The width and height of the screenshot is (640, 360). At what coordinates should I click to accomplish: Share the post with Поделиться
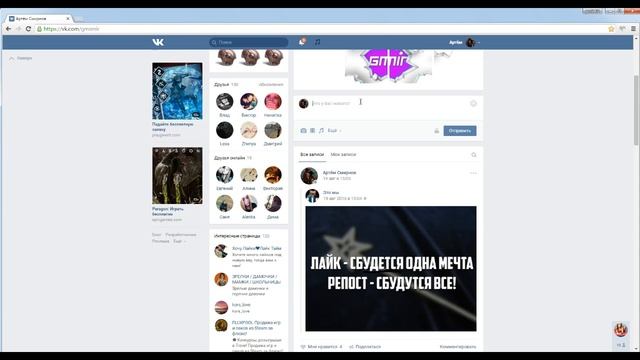click(365, 347)
